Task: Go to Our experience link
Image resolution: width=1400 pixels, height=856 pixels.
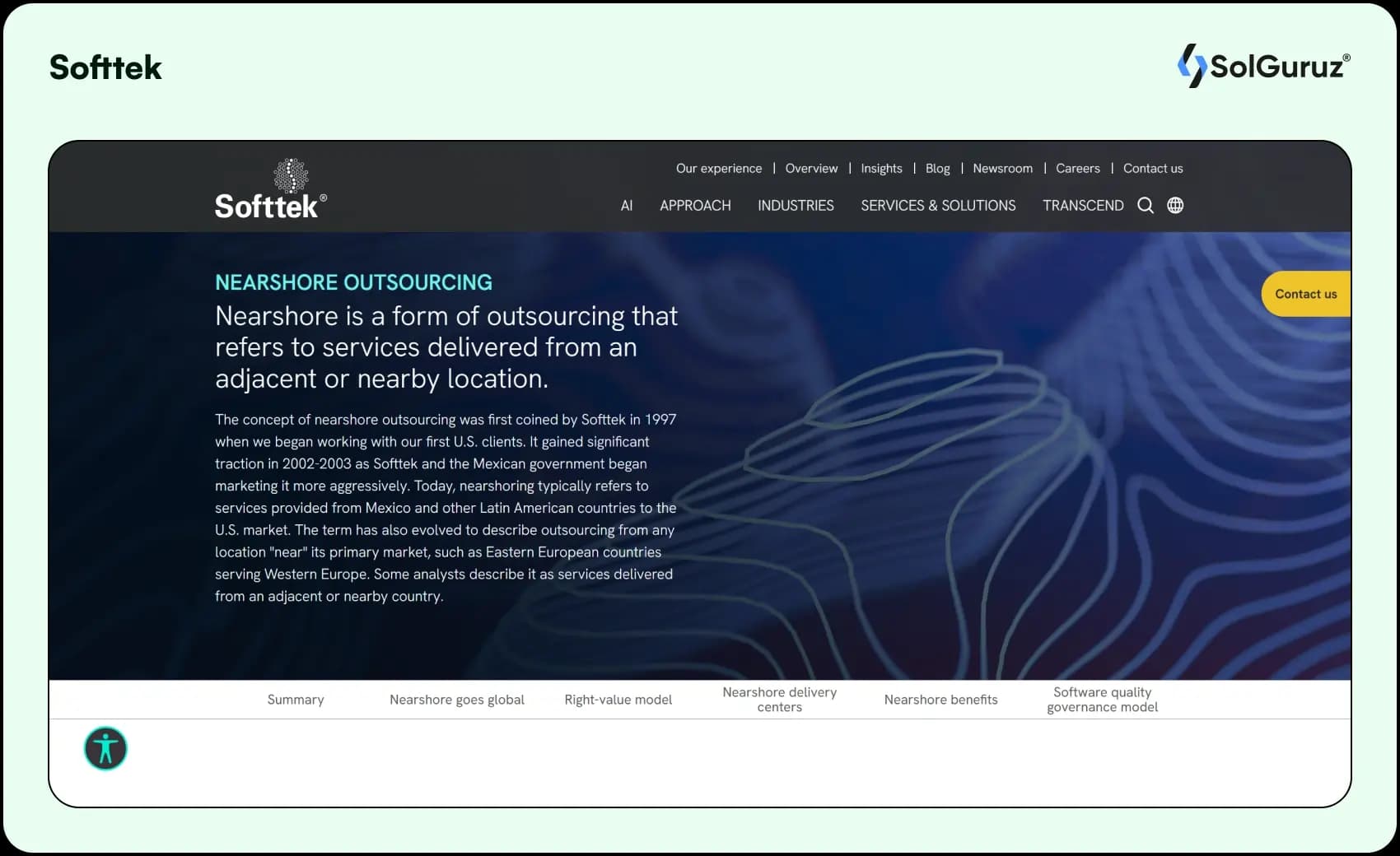Action: (x=719, y=168)
